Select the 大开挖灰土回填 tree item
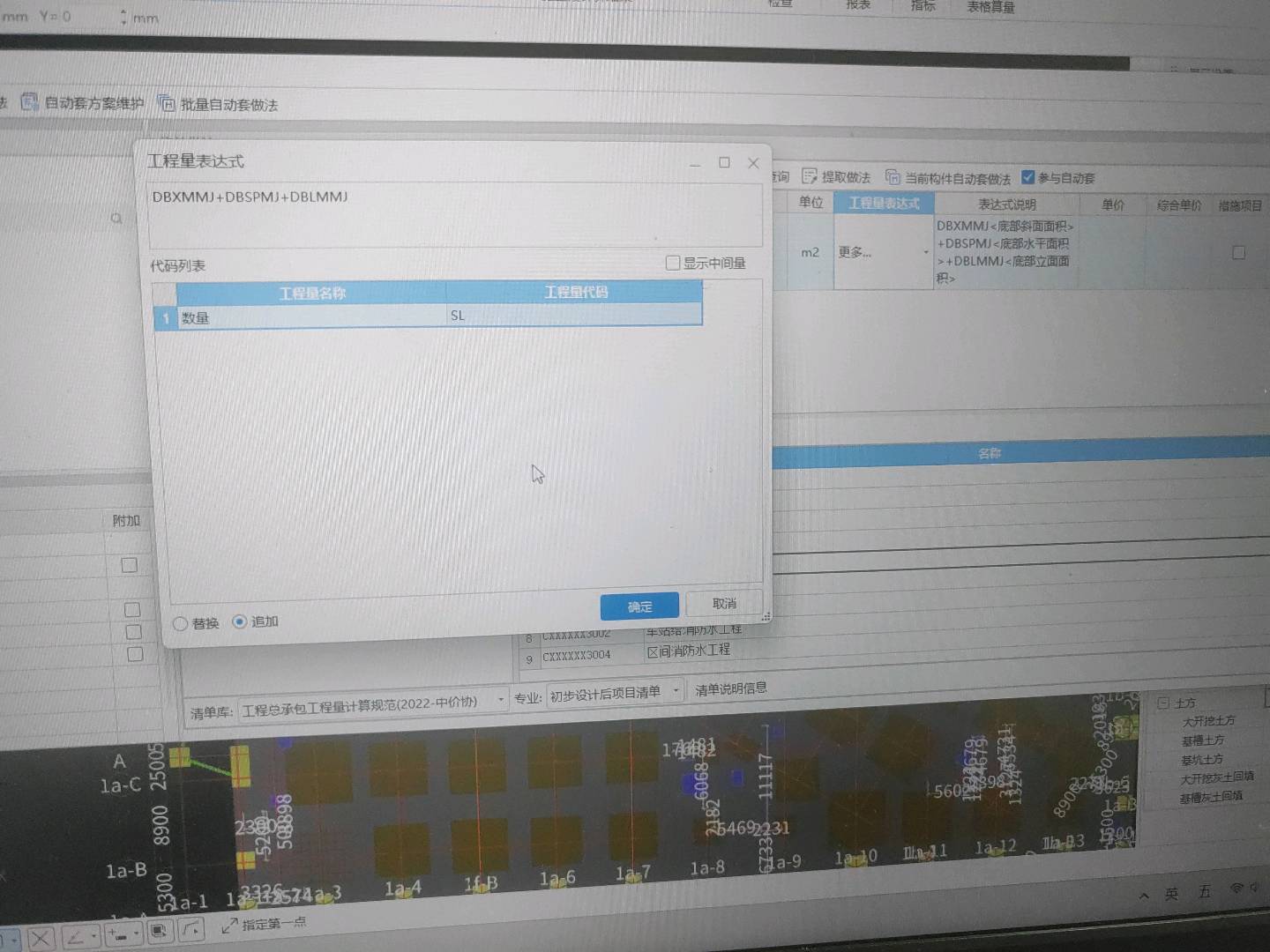Screen dimensions: 1270x952 point(1216,777)
